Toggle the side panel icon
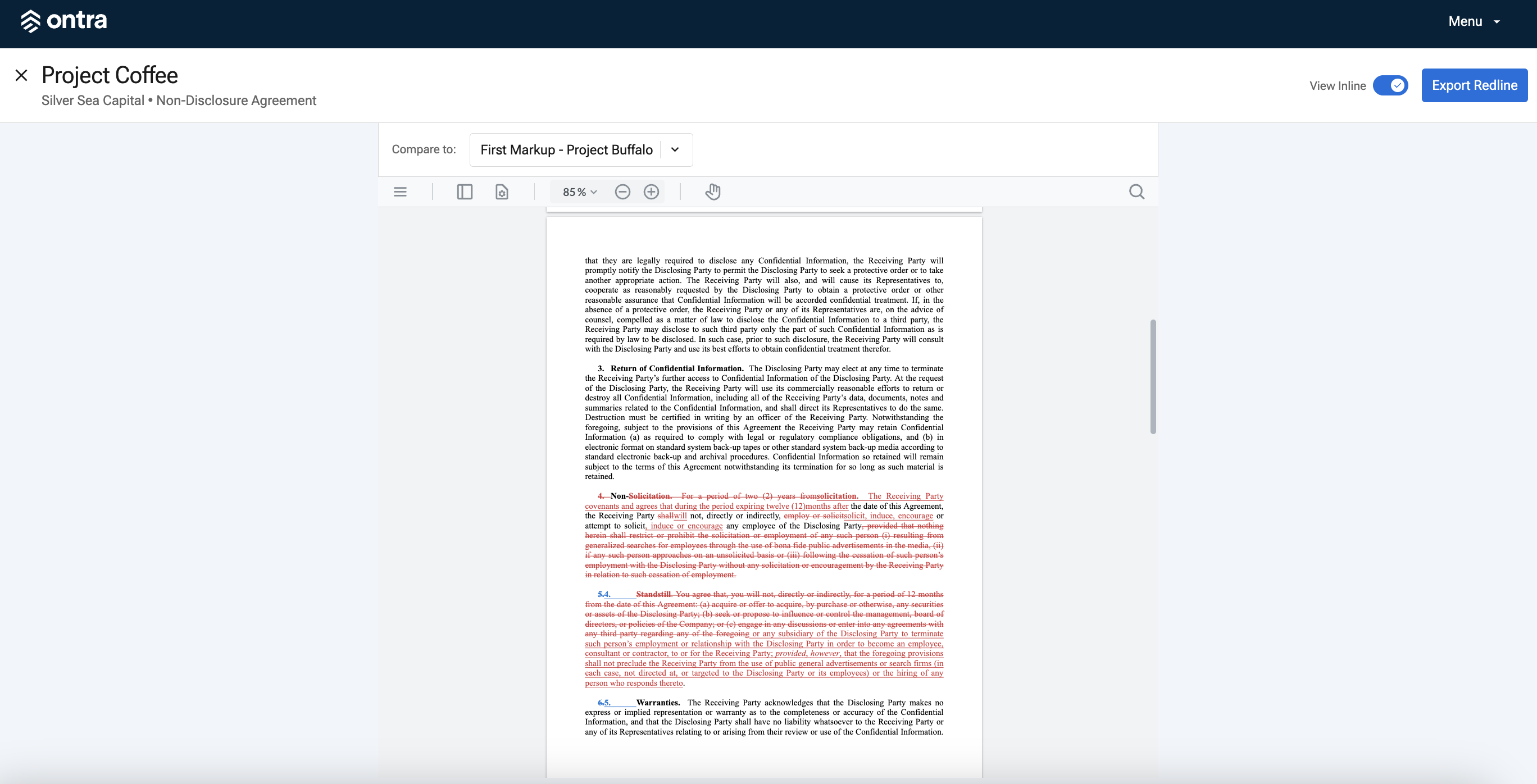 [464, 192]
